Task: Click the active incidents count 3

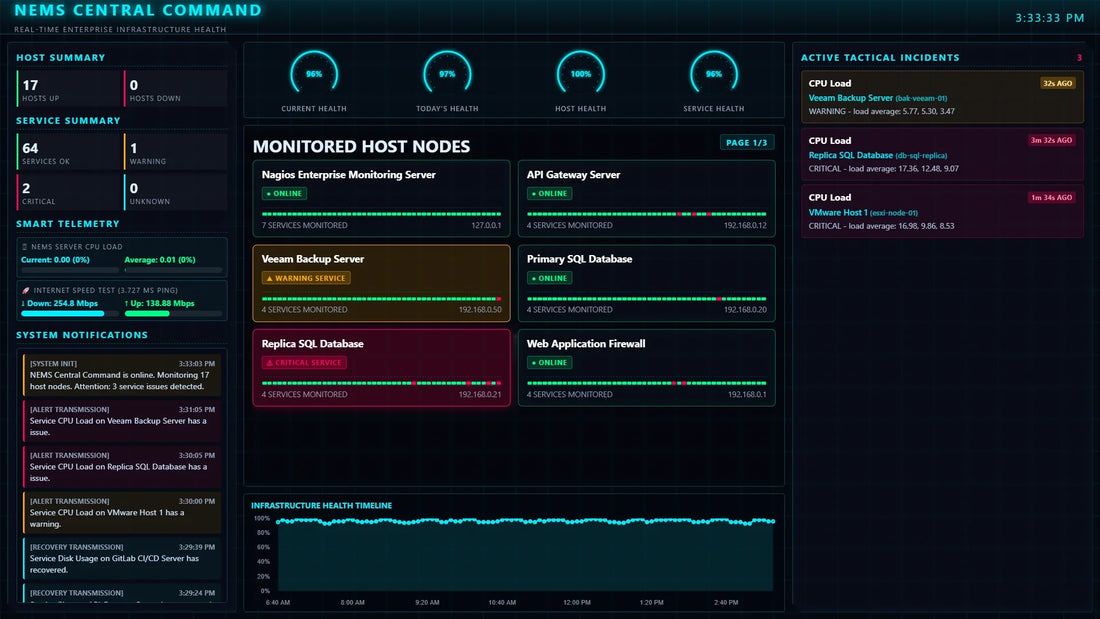Action: pos(1079,58)
